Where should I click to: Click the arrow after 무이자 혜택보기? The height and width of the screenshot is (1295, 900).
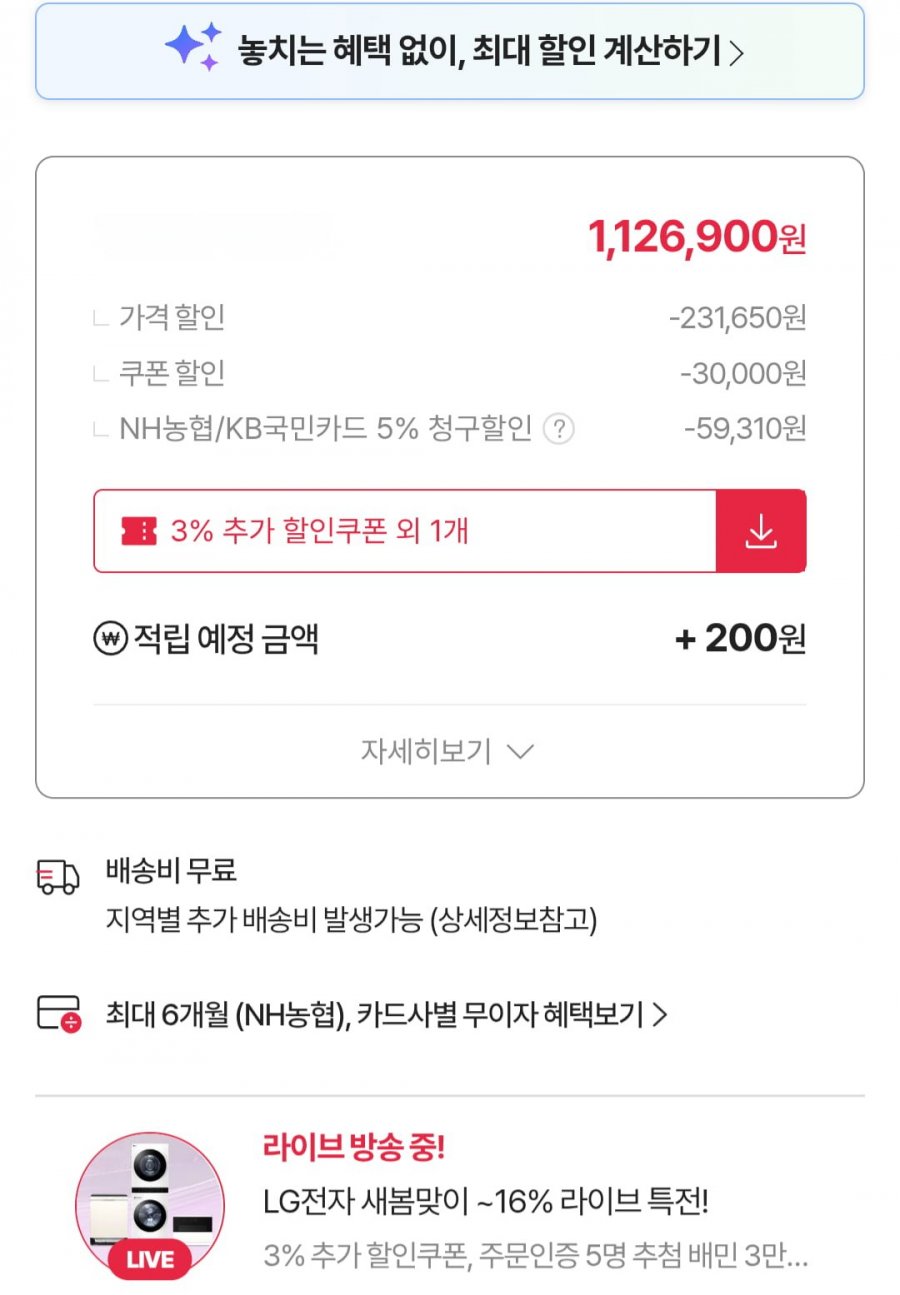coord(659,1016)
